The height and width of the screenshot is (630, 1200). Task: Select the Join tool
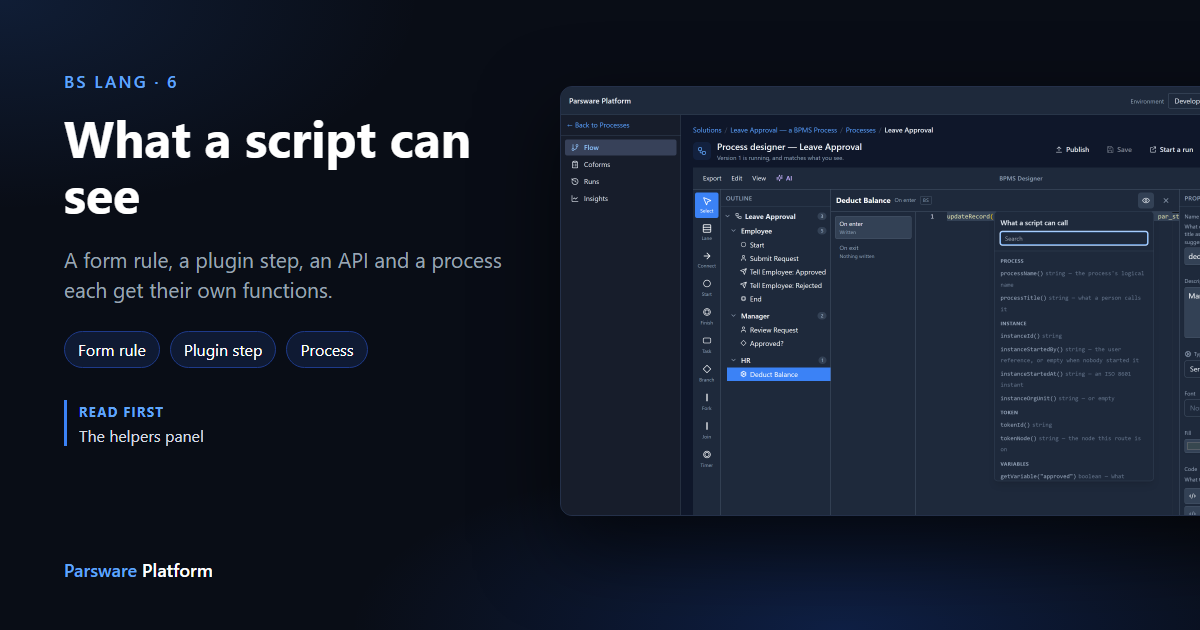[x=707, y=429]
